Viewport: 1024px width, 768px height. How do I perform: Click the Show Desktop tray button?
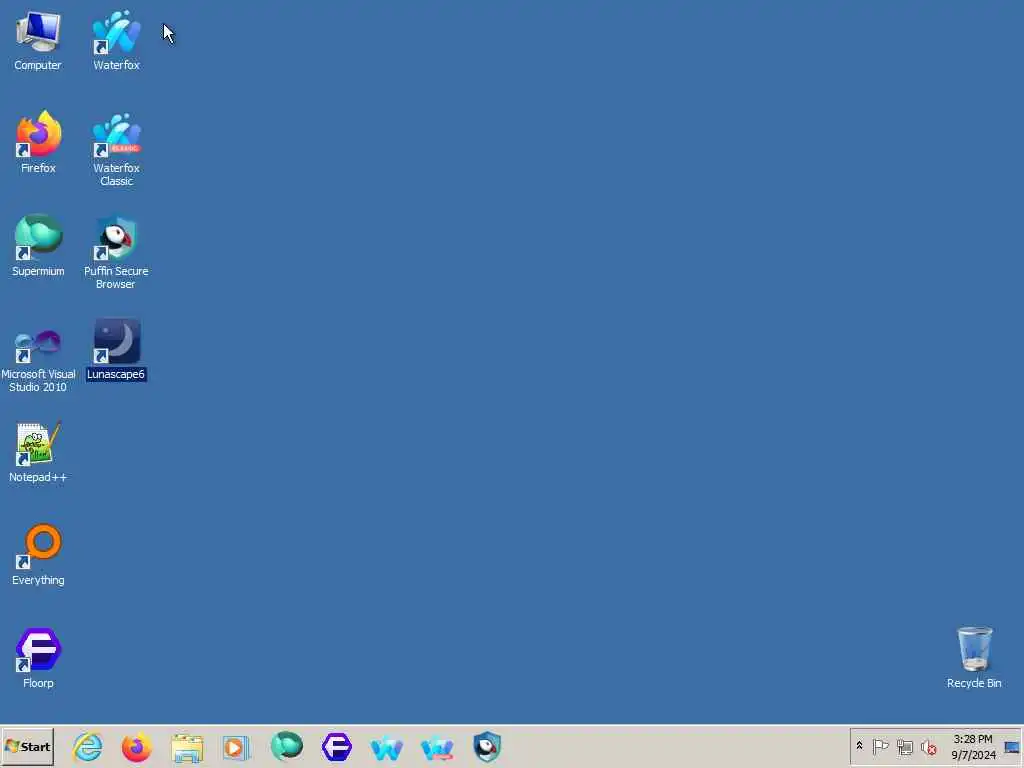coord(1012,746)
